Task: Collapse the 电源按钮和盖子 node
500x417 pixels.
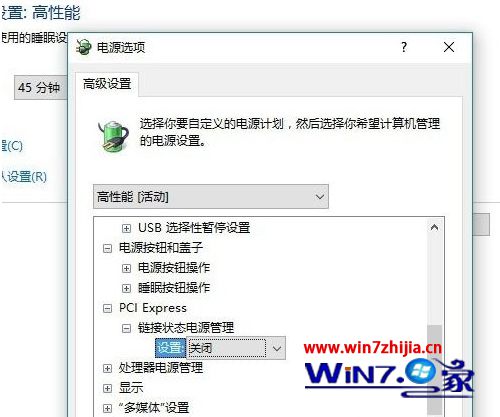Action: 107,248
